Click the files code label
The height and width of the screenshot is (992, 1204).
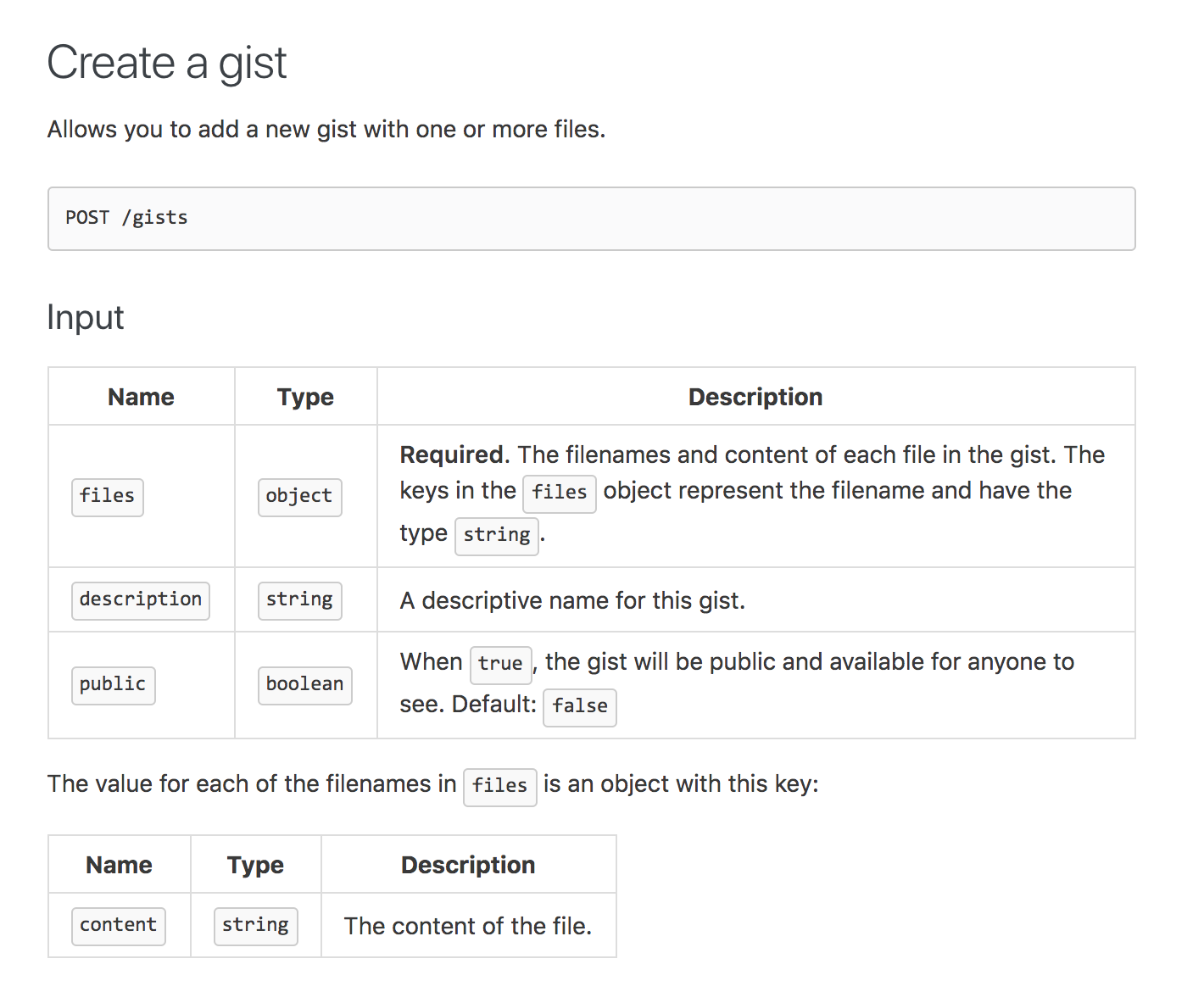point(107,497)
